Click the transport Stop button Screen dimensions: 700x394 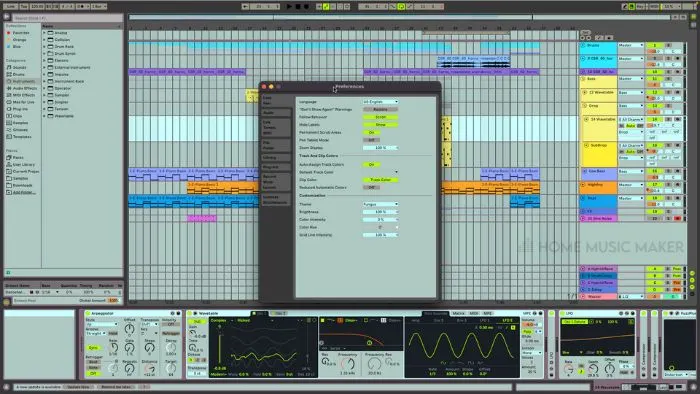[298, 7]
